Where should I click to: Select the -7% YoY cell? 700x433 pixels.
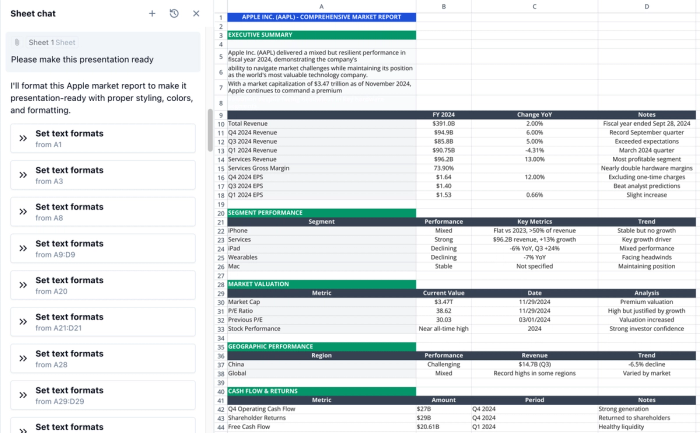tap(534, 258)
